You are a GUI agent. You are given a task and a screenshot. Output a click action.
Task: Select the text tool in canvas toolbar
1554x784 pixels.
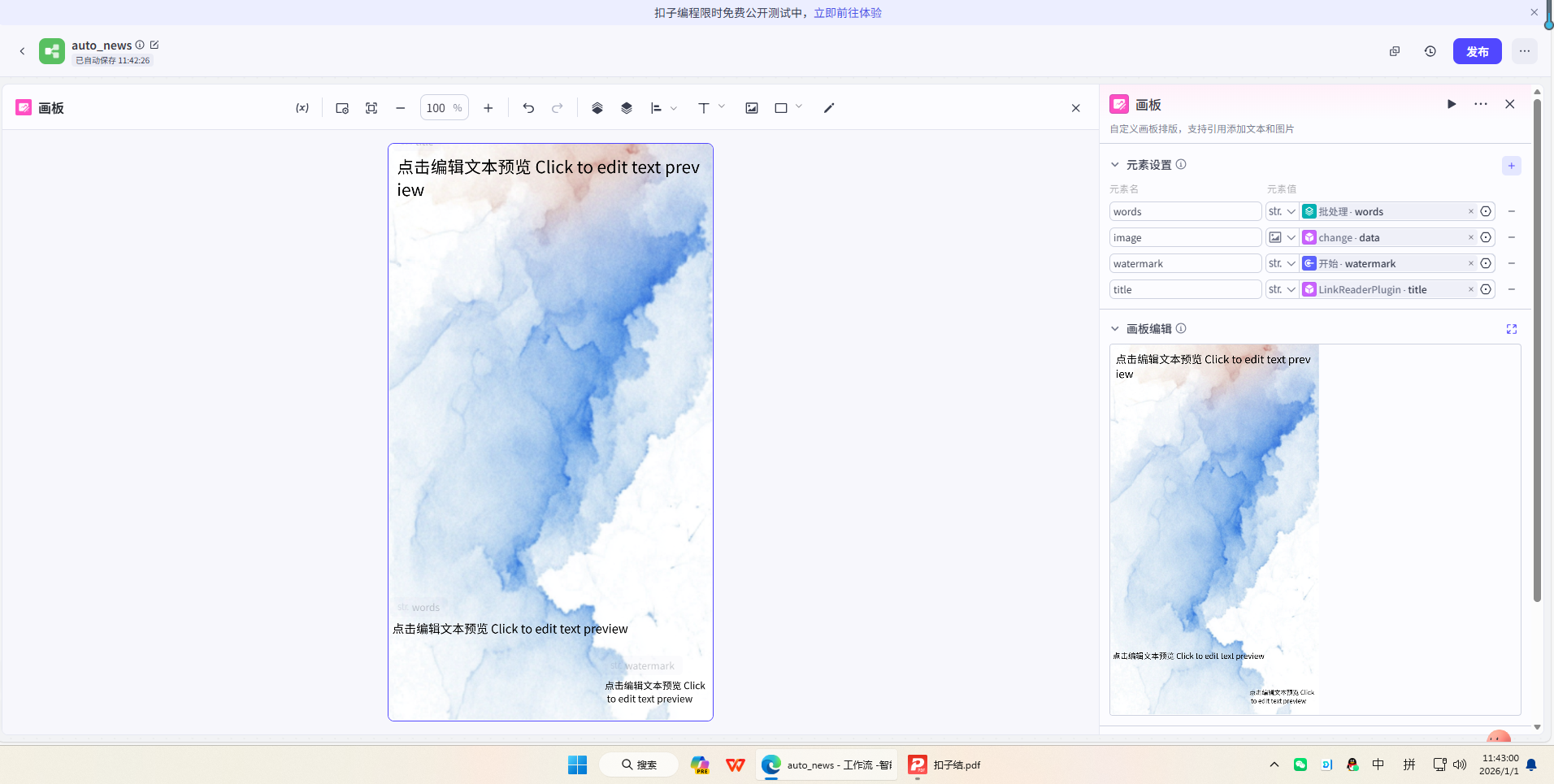(x=704, y=107)
